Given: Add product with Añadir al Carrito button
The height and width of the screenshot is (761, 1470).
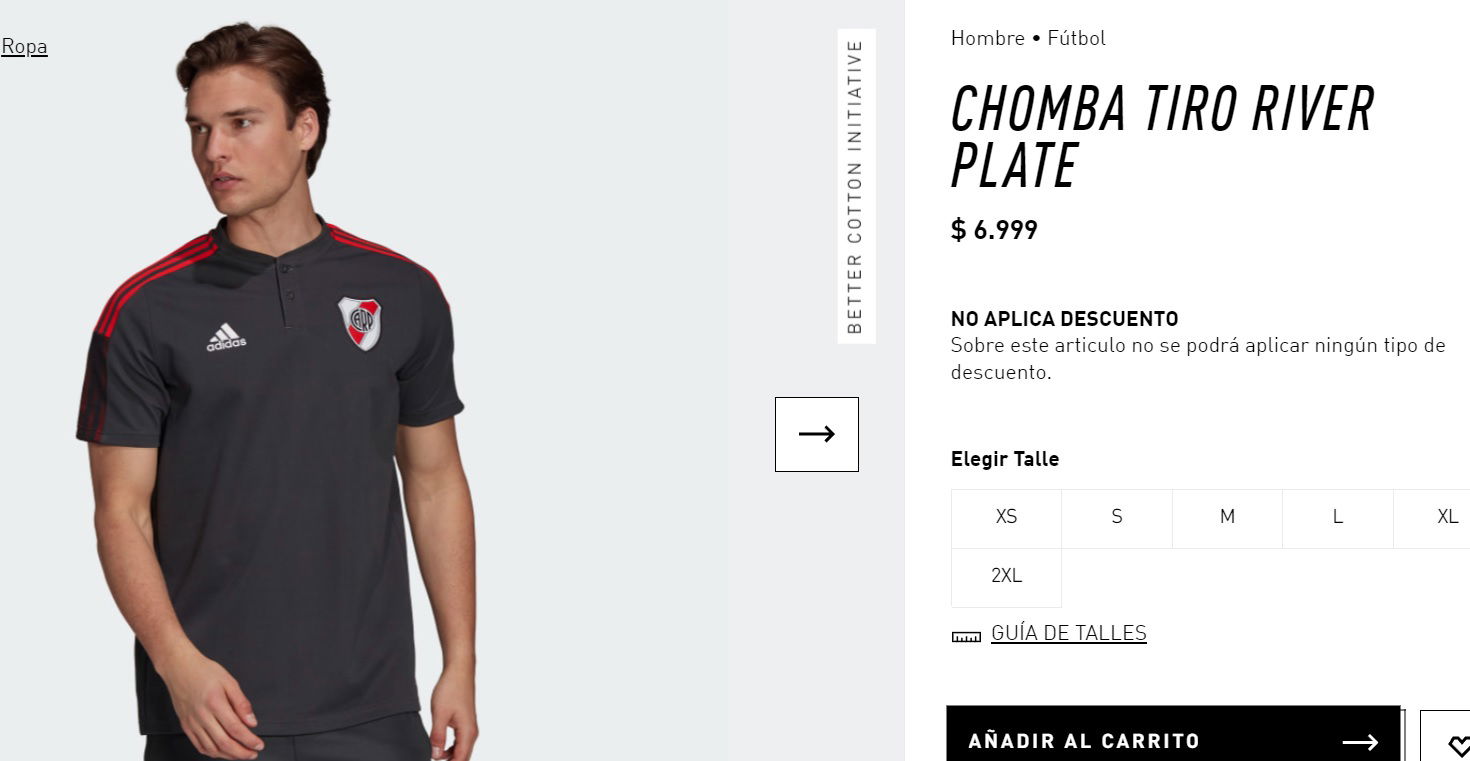Looking at the screenshot, I should (1173, 735).
